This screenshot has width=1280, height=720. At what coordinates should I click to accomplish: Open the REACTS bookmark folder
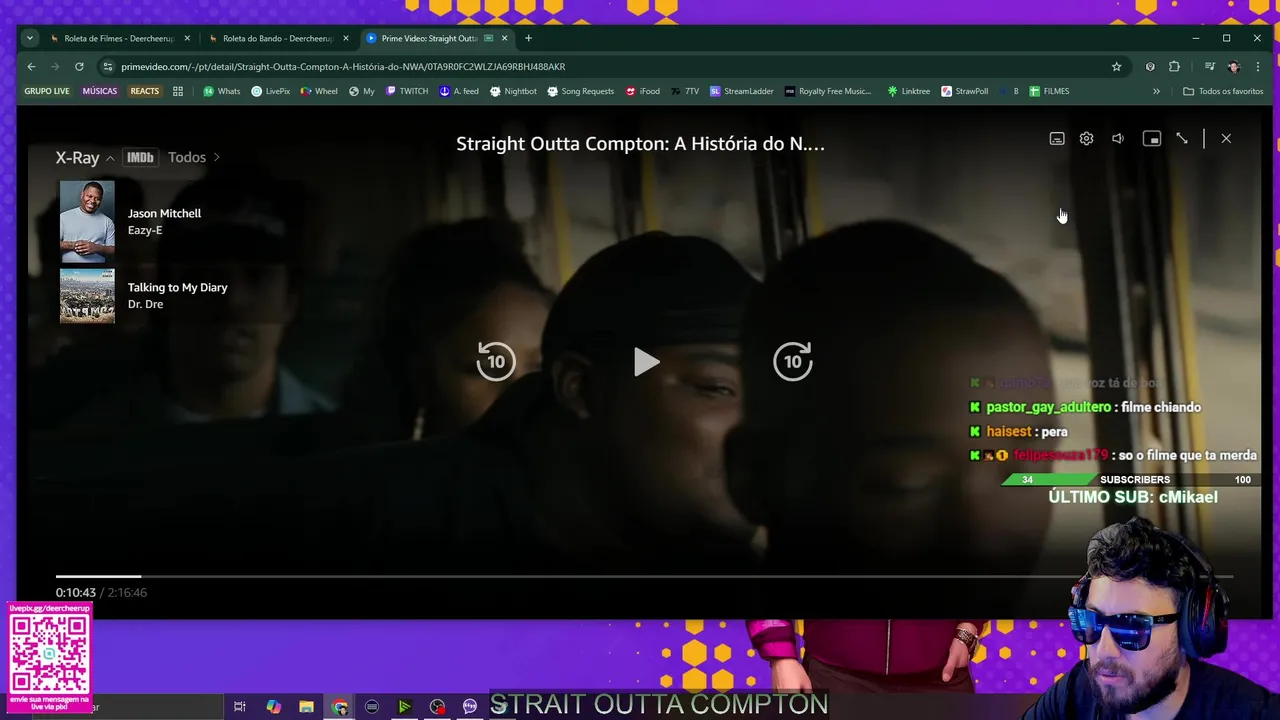(x=145, y=91)
